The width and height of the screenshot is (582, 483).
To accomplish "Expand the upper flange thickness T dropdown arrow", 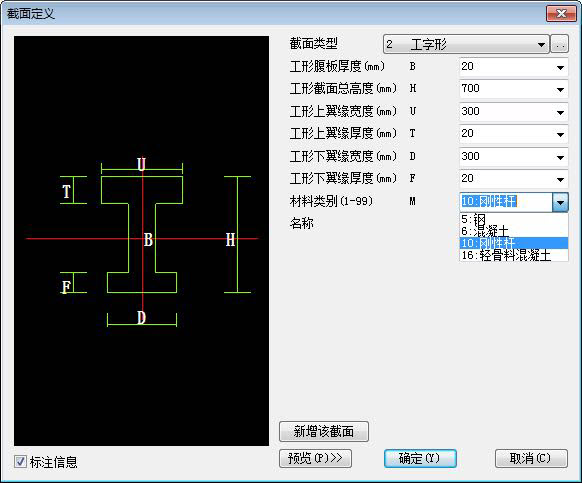I will pos(560,134).
